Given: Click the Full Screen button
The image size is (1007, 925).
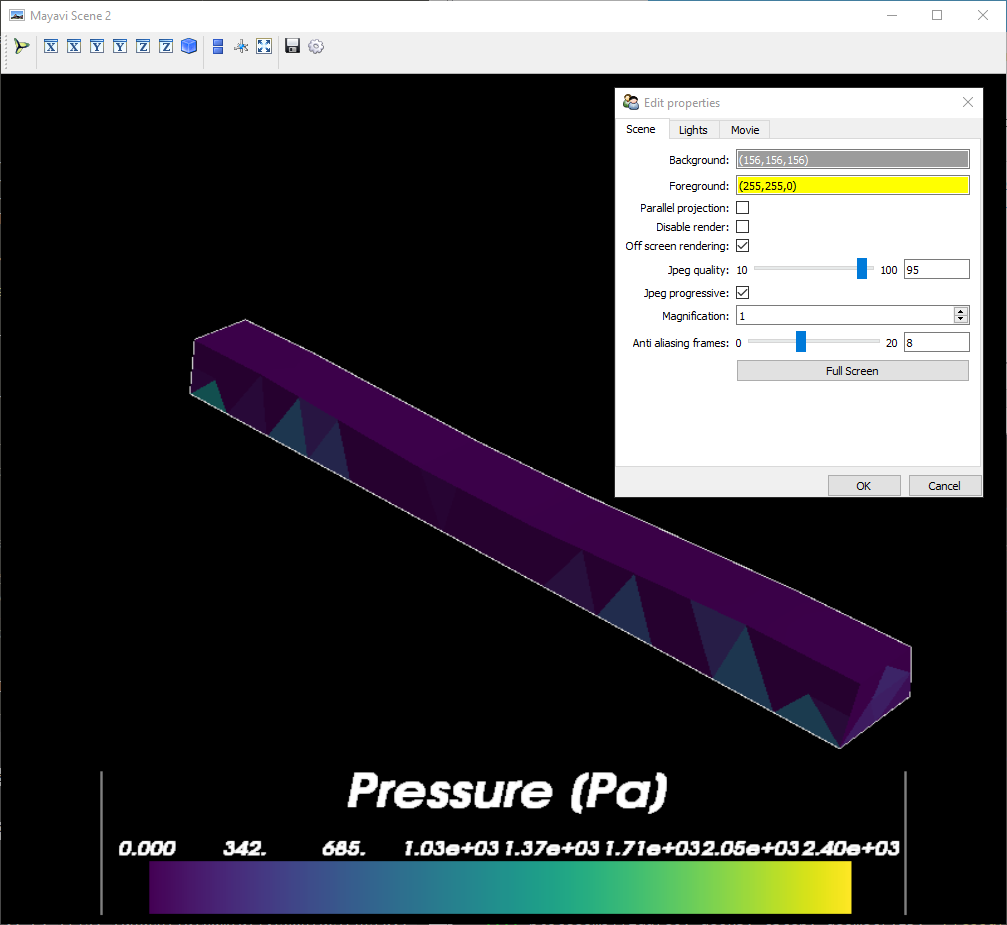Looking at the screenshot, I should [852, 370].
